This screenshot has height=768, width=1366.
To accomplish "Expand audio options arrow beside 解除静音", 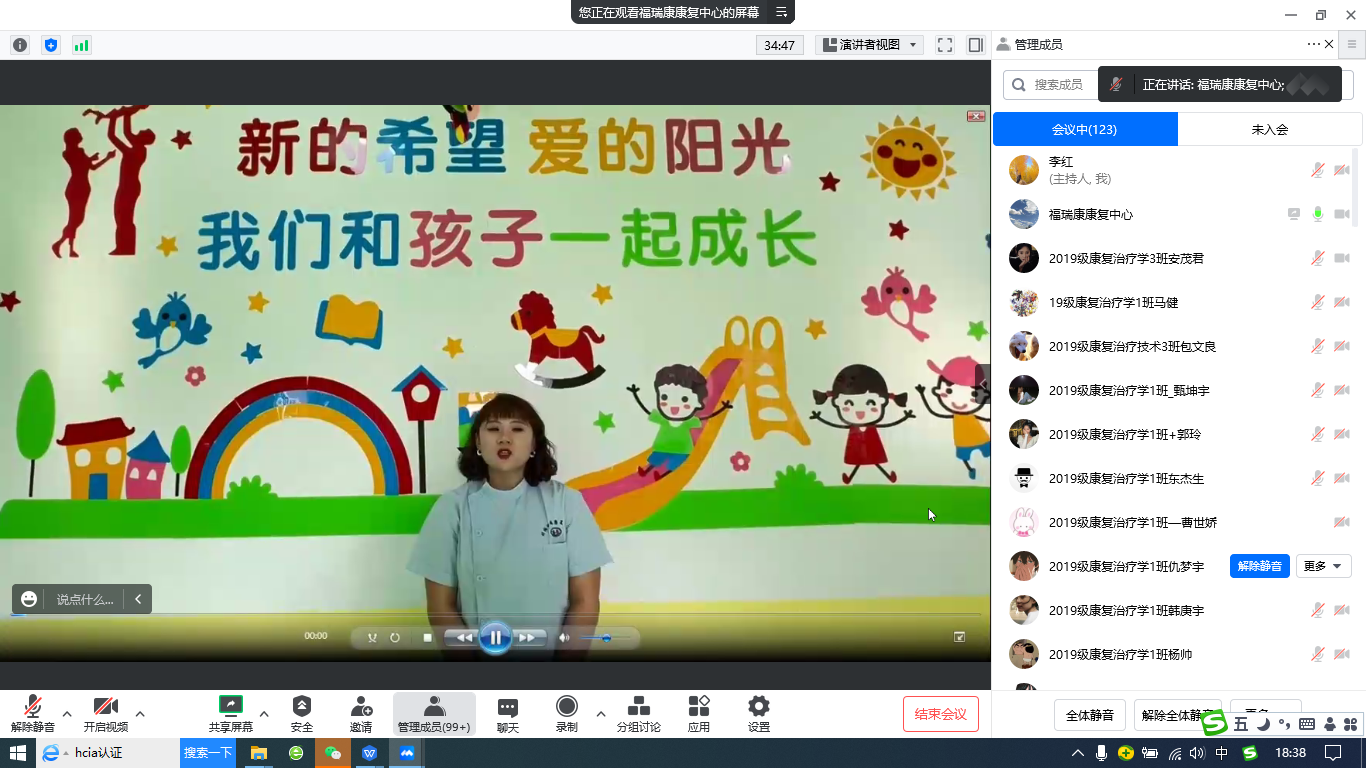I will (x=67, y=714).
